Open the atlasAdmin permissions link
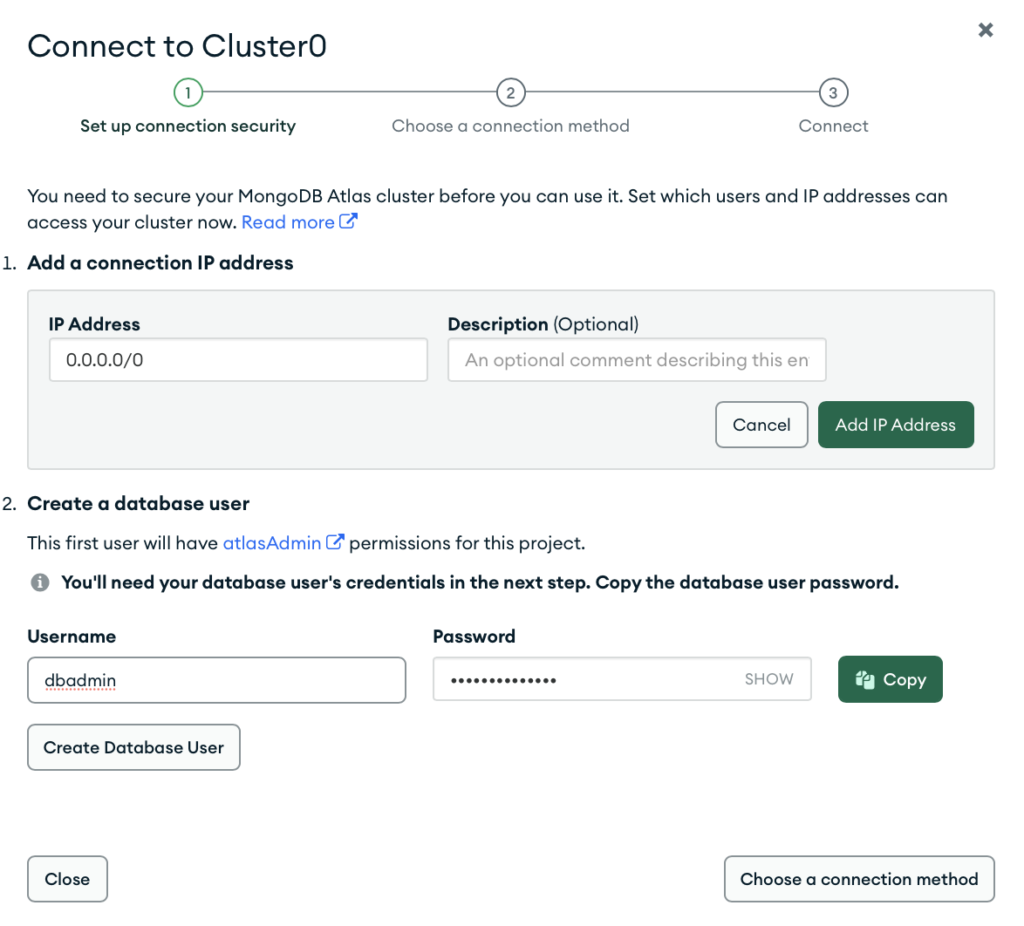This screenshot has height=926, width=1024. (x=272, y=543)
